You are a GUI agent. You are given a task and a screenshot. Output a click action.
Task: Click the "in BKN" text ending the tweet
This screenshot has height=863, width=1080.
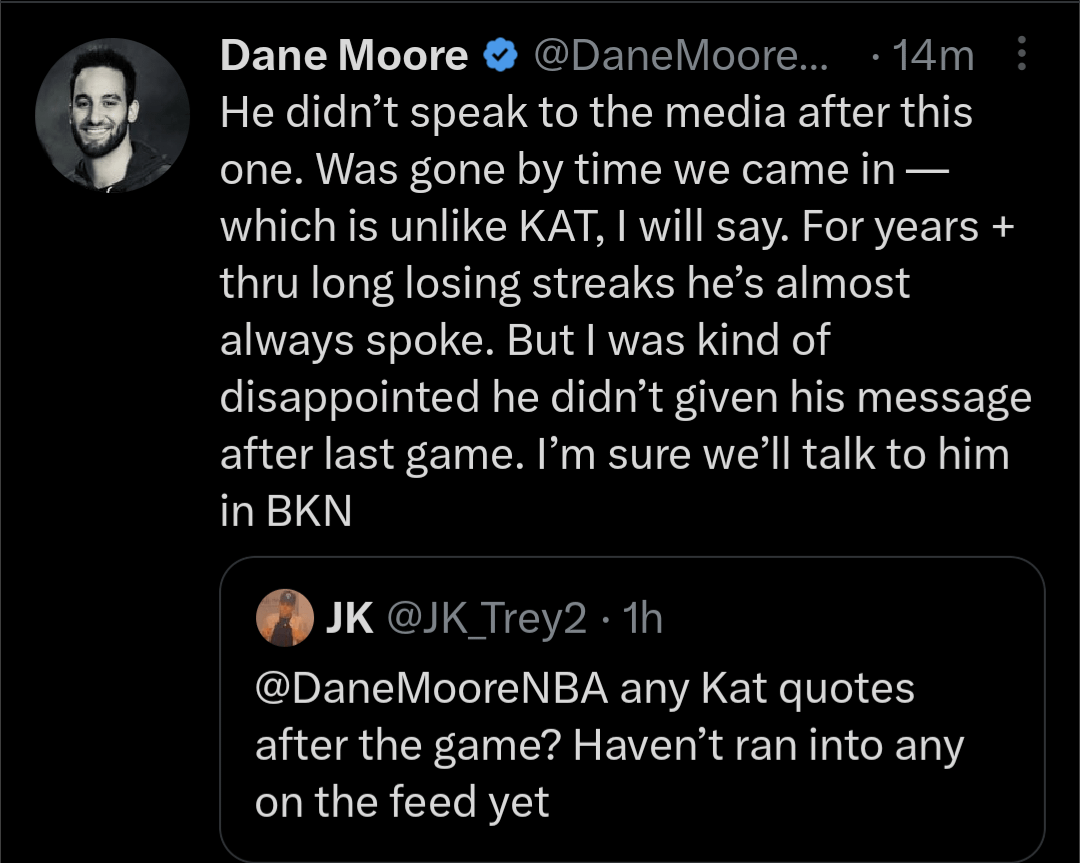point(286,511)
